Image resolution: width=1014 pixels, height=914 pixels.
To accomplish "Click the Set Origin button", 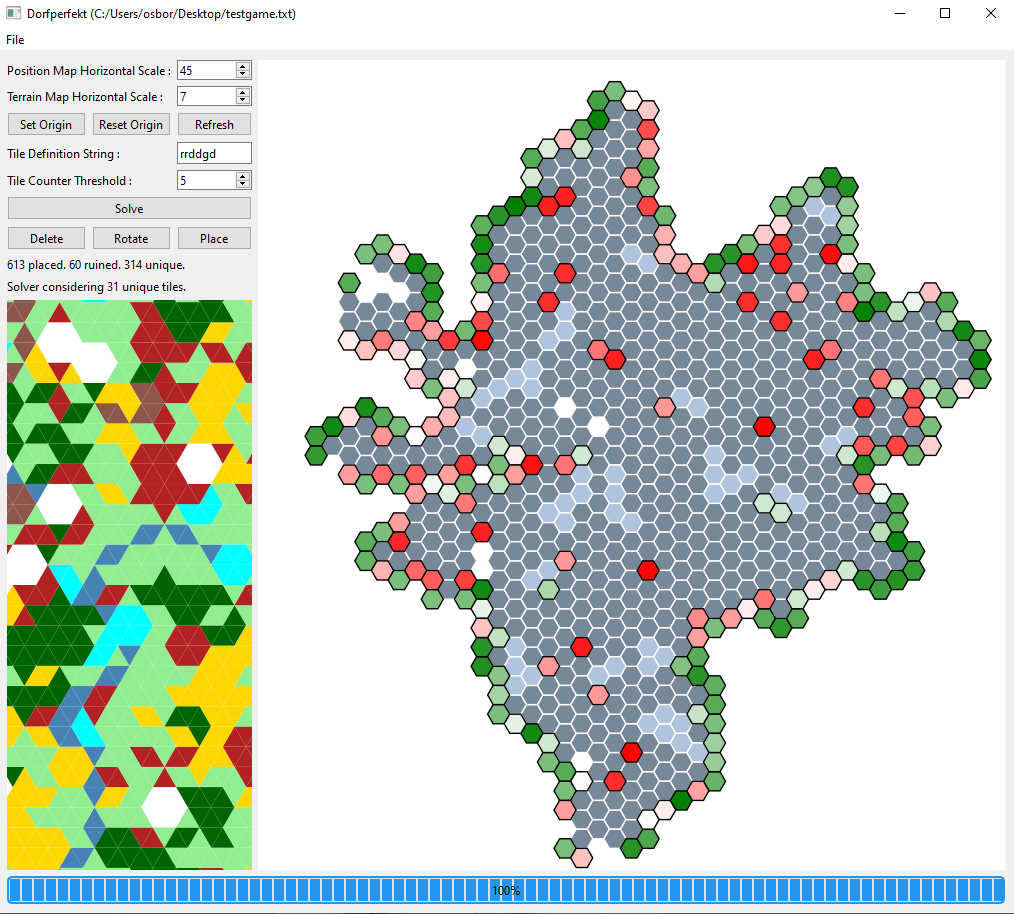I will tap(46, 125).
